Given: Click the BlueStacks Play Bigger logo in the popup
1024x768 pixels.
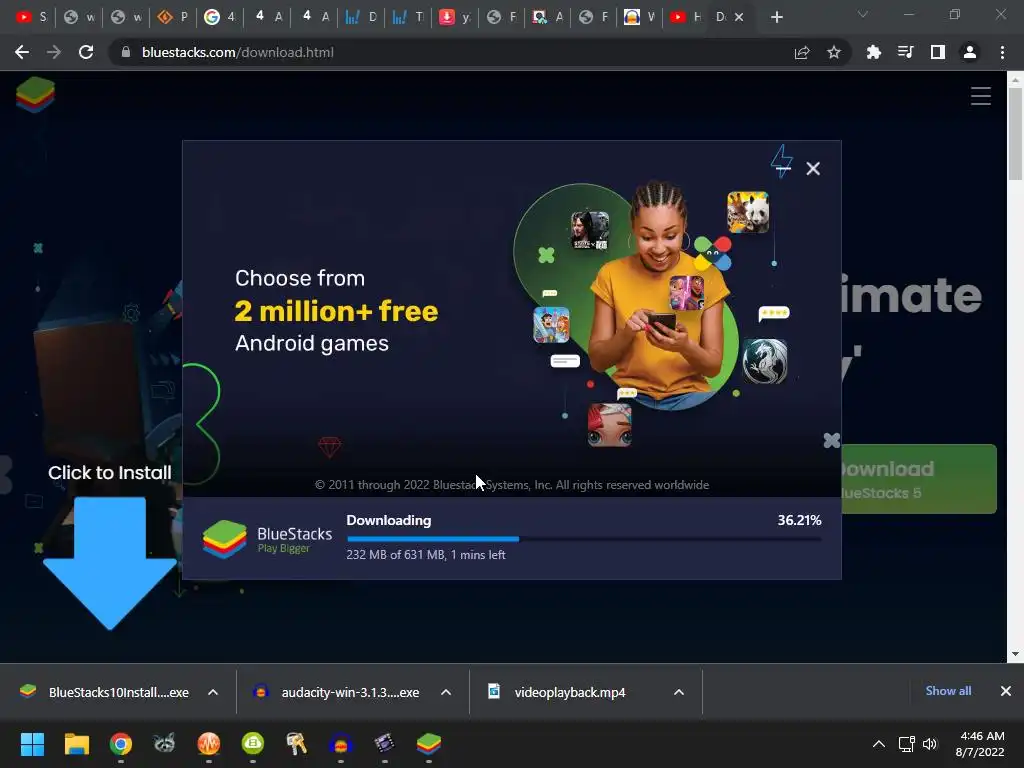Looking at the screenshot, I should coord(267,539).
